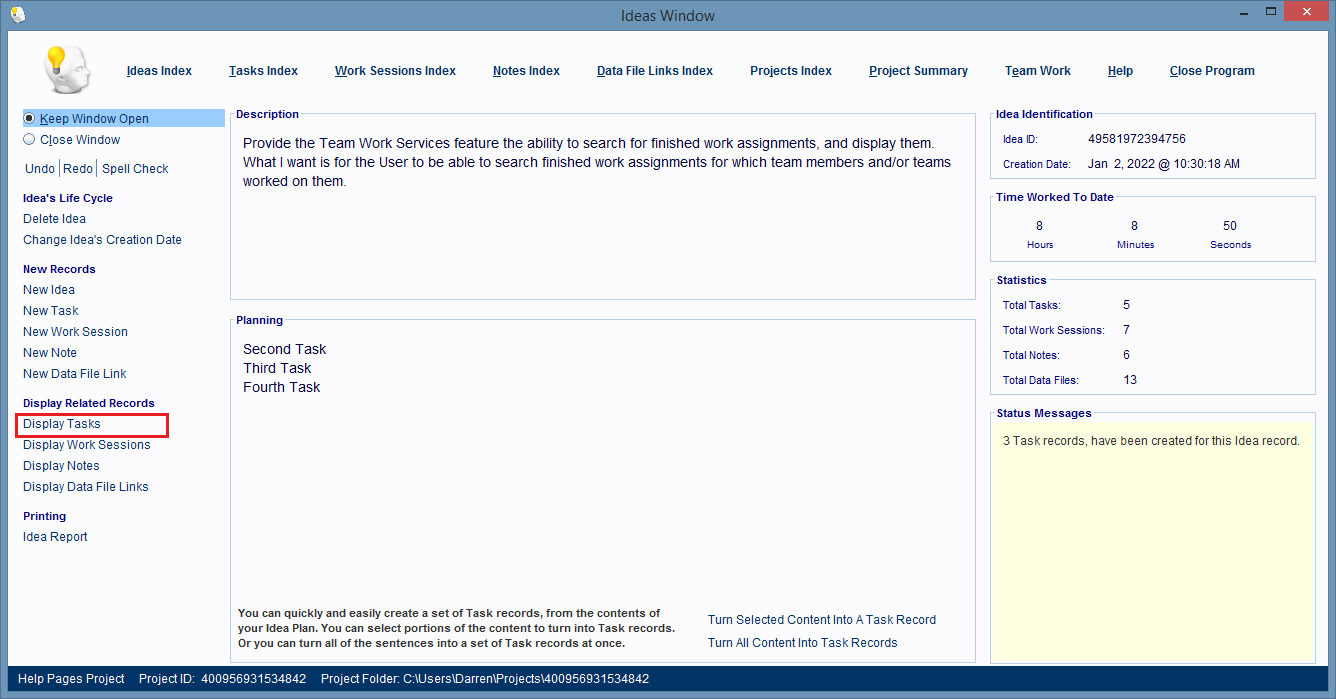Open Data File Links Index menu
This screenshot has width=1336, height=699.
[655, 71]
